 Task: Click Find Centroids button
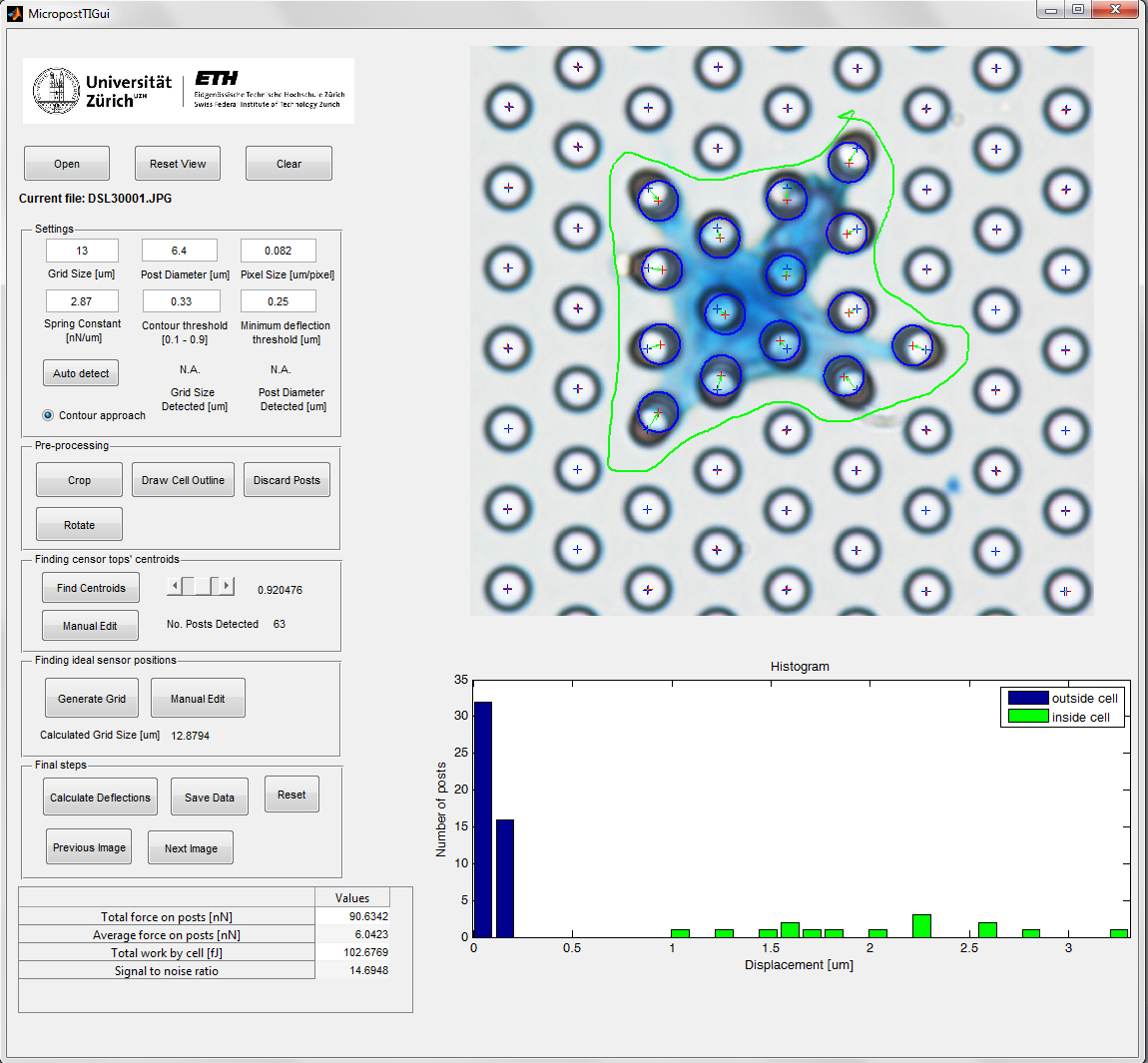[91, 588]
